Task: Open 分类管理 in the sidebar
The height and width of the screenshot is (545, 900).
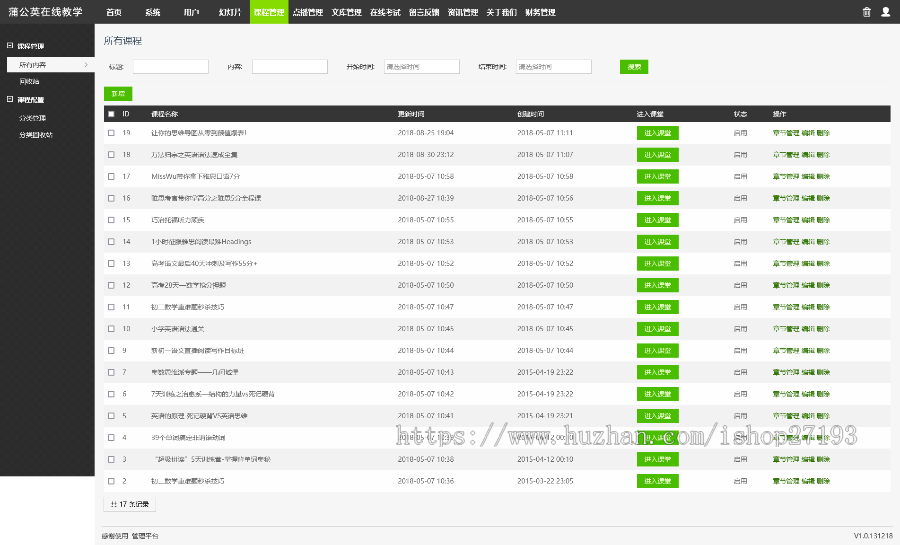Action: 32,118
